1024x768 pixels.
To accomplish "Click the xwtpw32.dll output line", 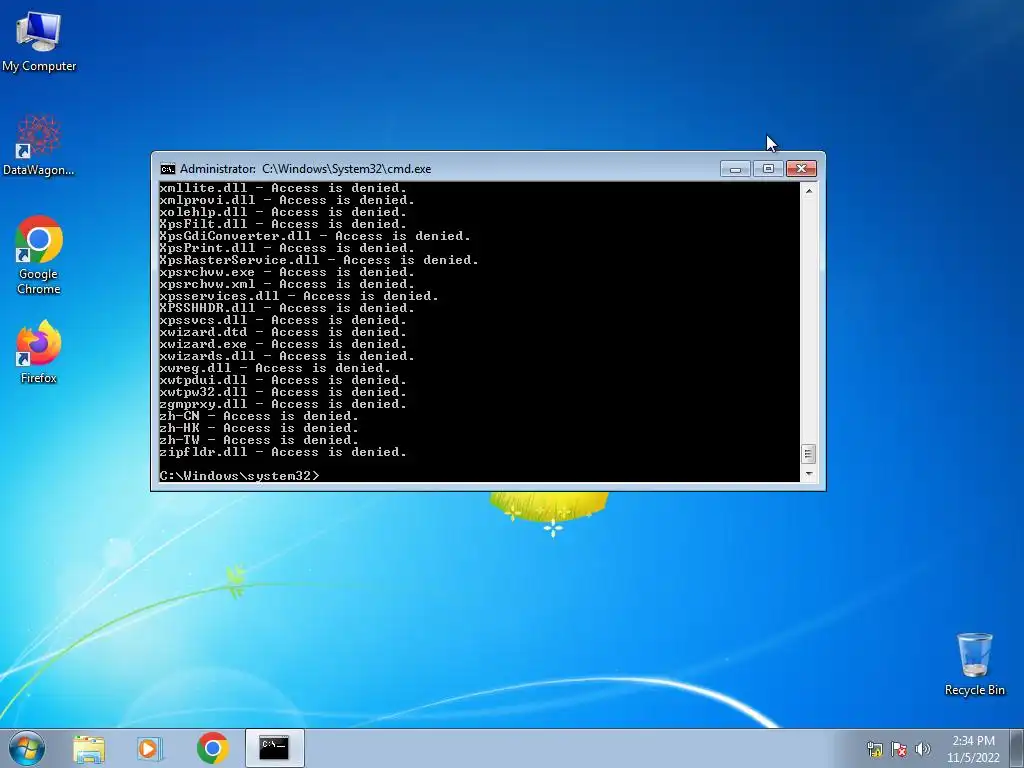I will click(x=283, y=392).
